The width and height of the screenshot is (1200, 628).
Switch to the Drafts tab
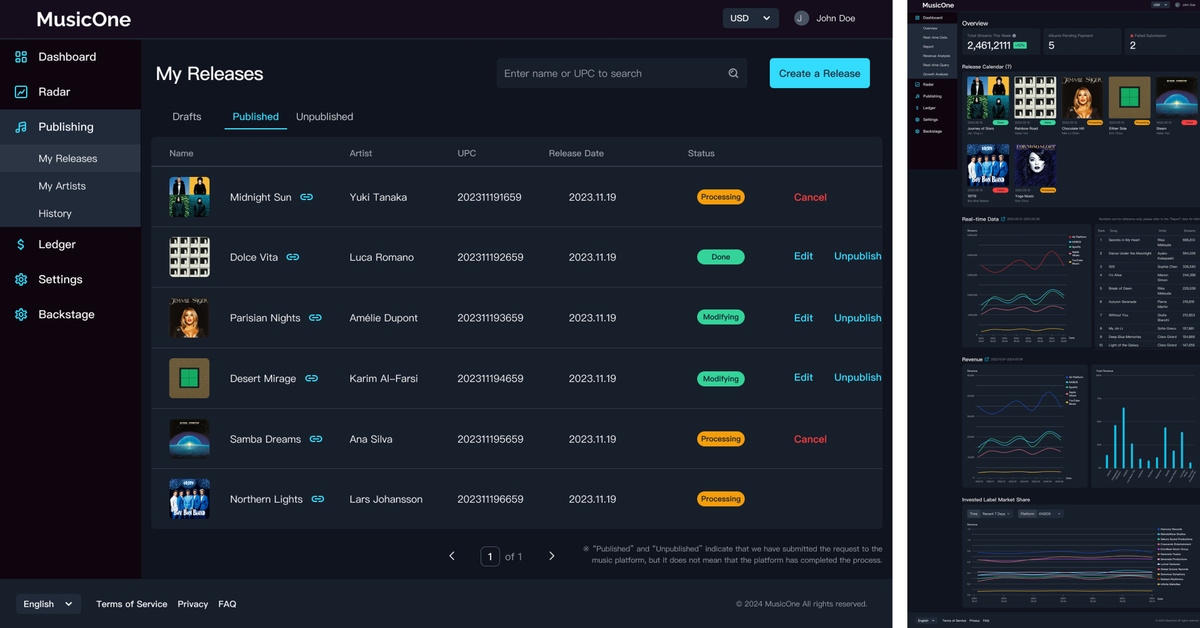coord(186,117)
